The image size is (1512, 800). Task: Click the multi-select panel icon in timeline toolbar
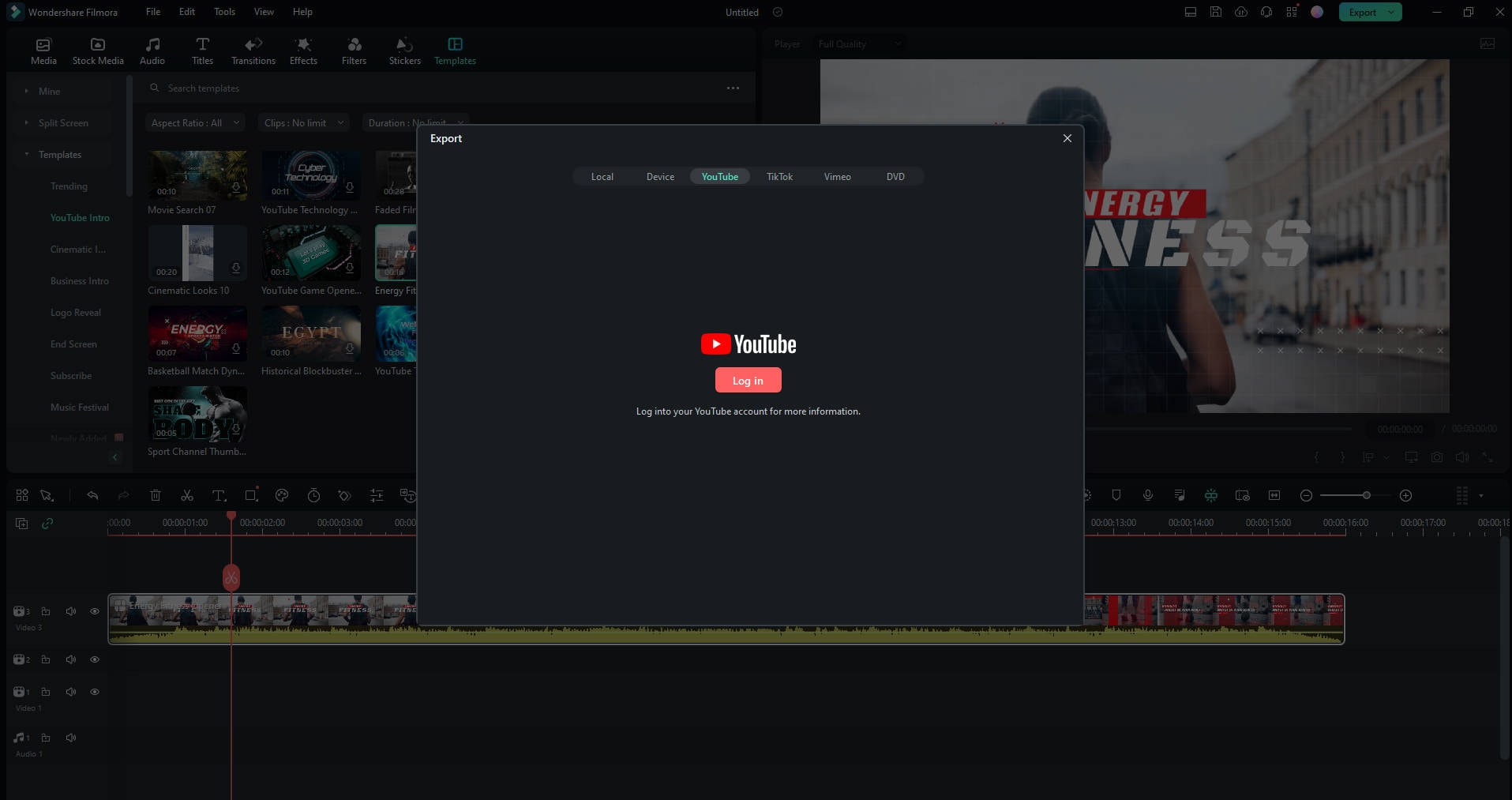[22, 495]
